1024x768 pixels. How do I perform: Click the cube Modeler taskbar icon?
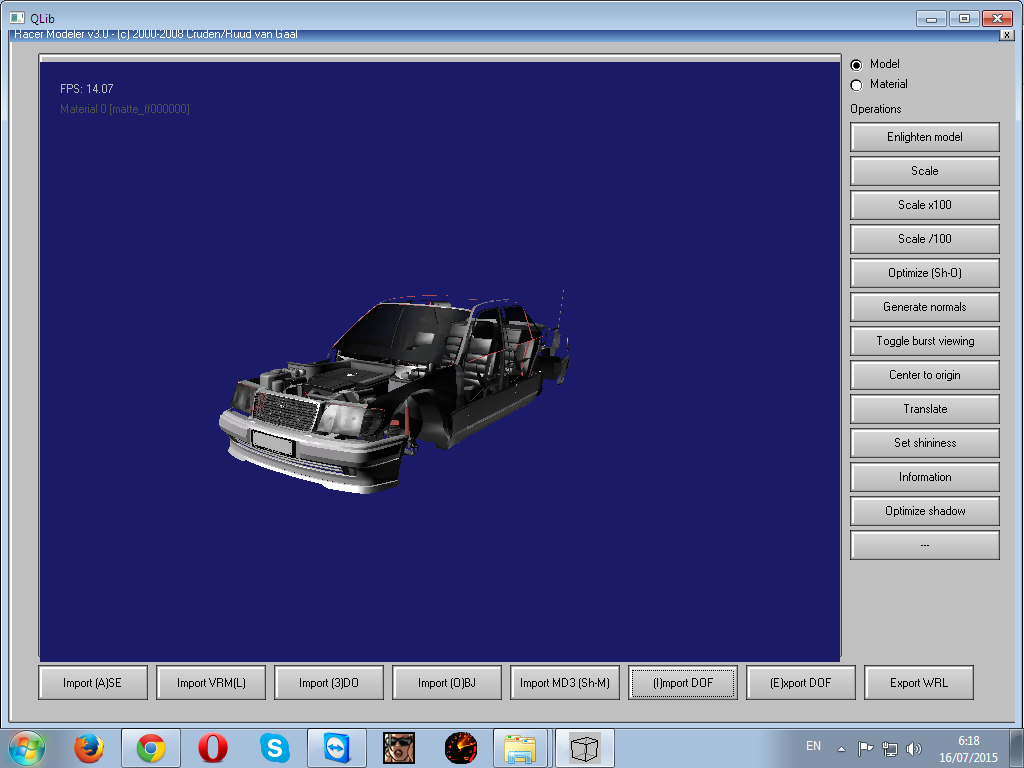click(584, 748)
